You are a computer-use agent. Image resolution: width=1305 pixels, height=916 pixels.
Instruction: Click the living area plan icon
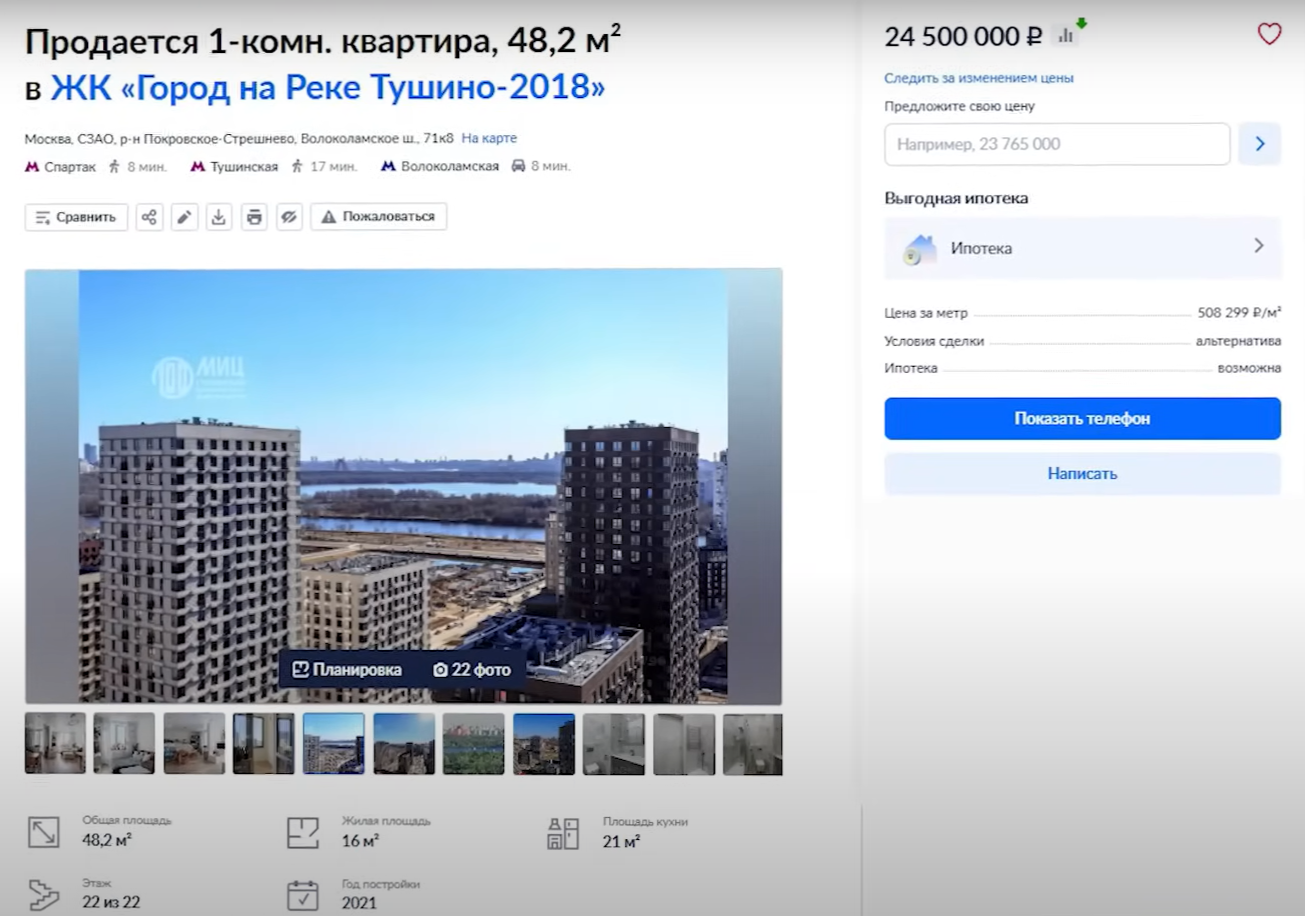coord(302,832)
